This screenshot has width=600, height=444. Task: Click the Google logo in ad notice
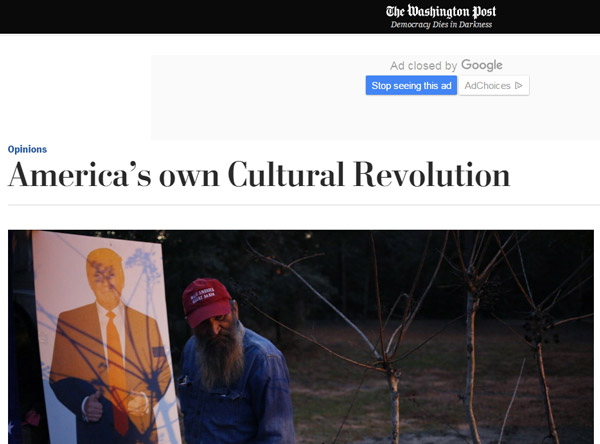tap(482, 65)
